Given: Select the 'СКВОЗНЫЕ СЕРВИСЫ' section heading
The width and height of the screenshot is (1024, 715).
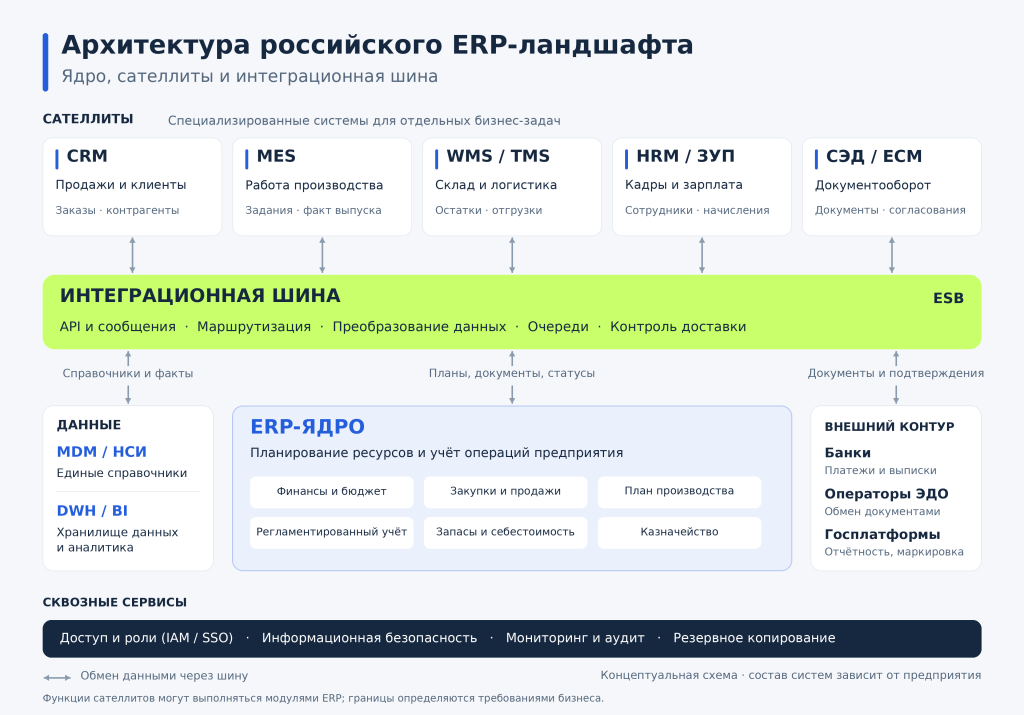Looking at the screenshot, I should click(x=115, y=602).
